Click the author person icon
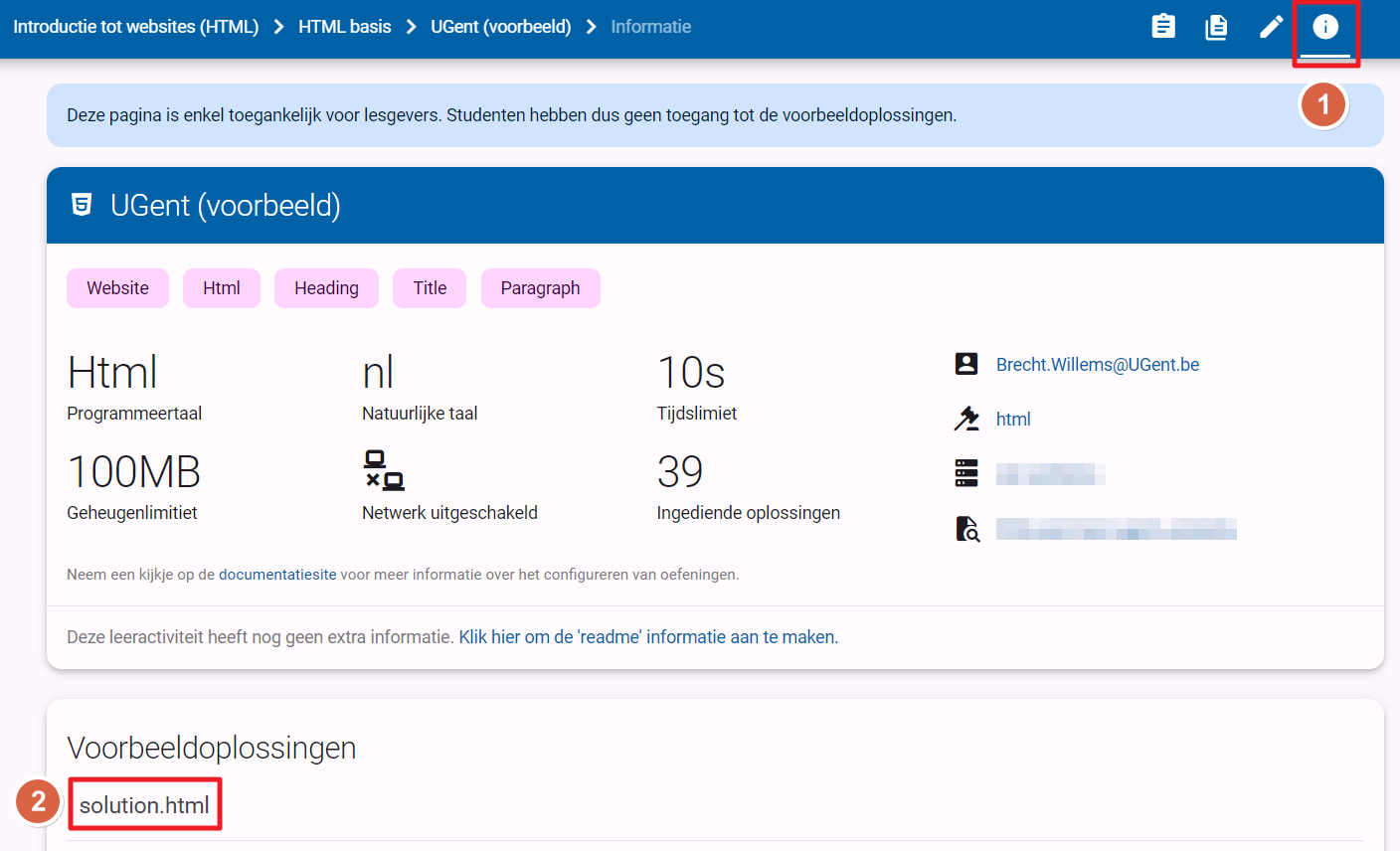Image resolution: width=1400 pixels, height=851 pixels. click(966, 364)
